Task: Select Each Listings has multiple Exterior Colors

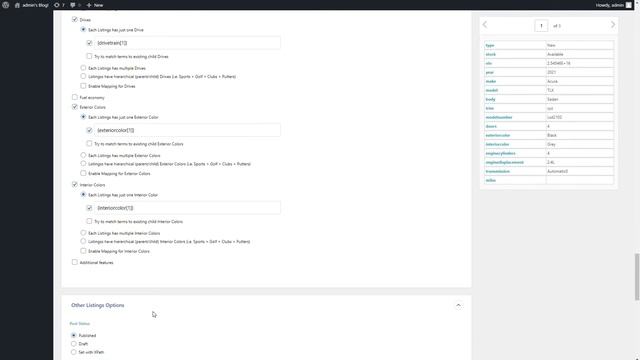Action: point(83,155)
